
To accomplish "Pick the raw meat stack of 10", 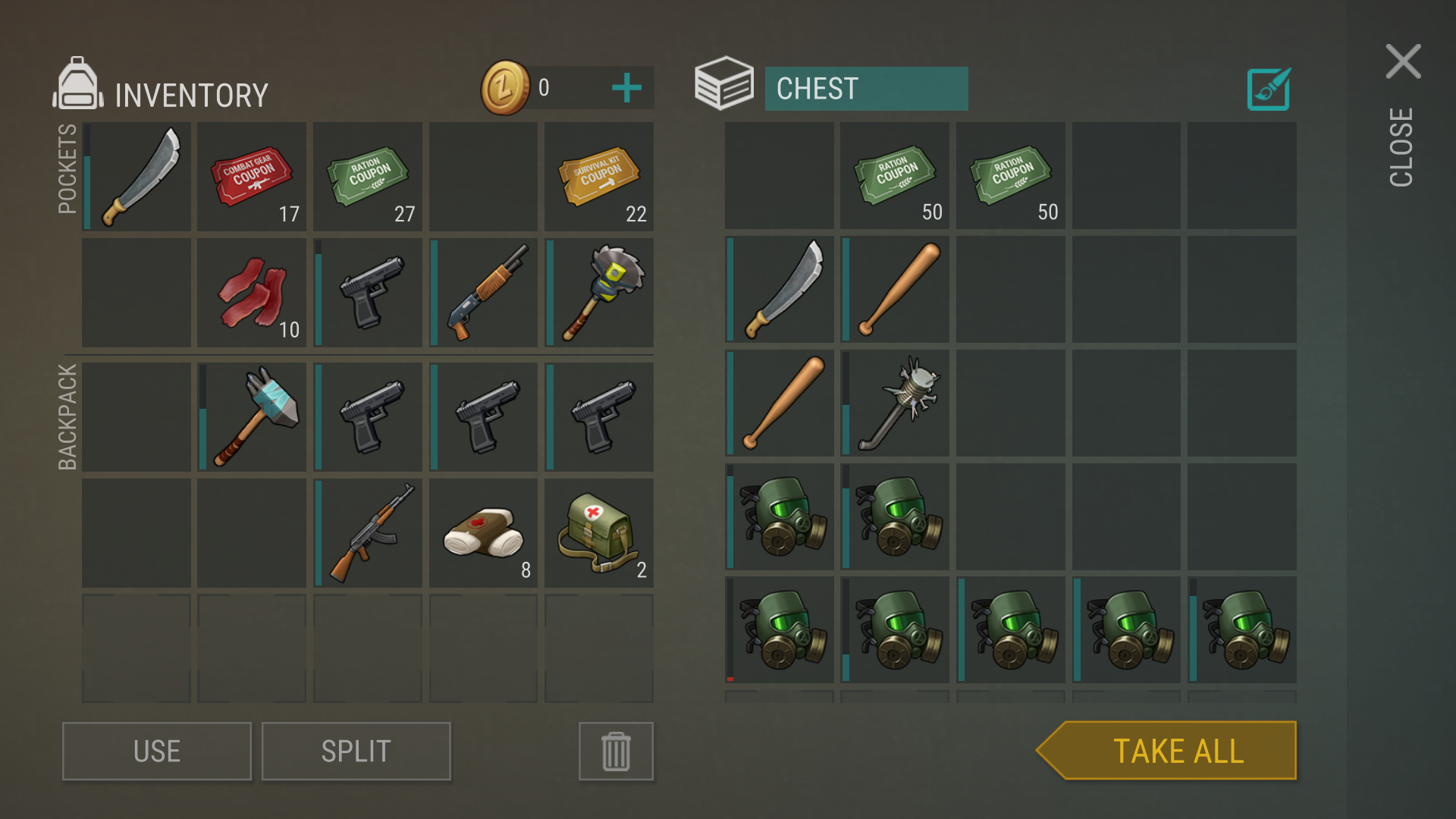I will point(252,293).
